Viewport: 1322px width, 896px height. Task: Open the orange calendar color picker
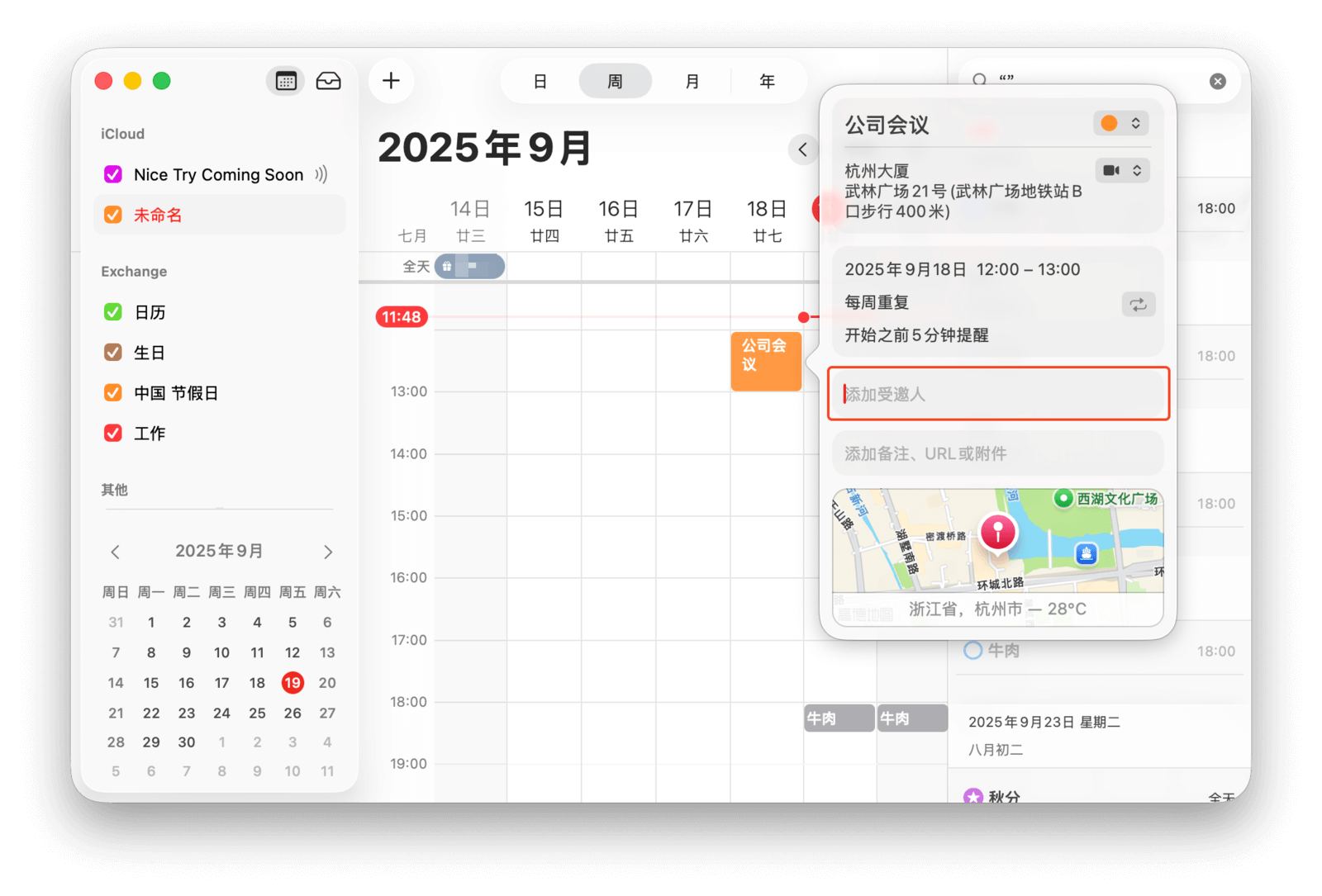[1120, 124]
